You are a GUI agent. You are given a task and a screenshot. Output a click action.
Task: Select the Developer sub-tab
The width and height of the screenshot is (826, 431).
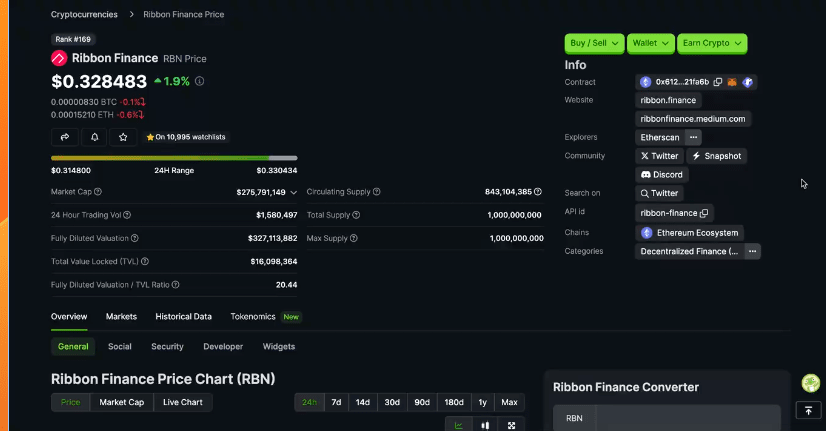223,347
